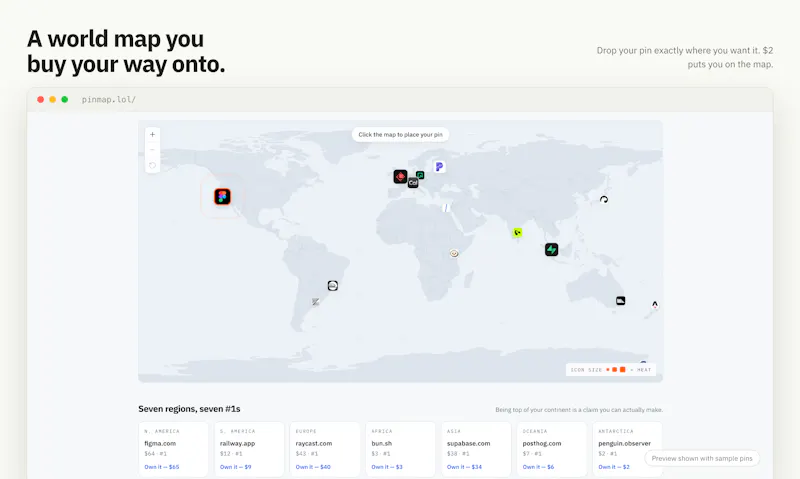800x479 pixels.
Task: Click the 'Preview shown with sample pins' badge
Action: pos(702,458)
